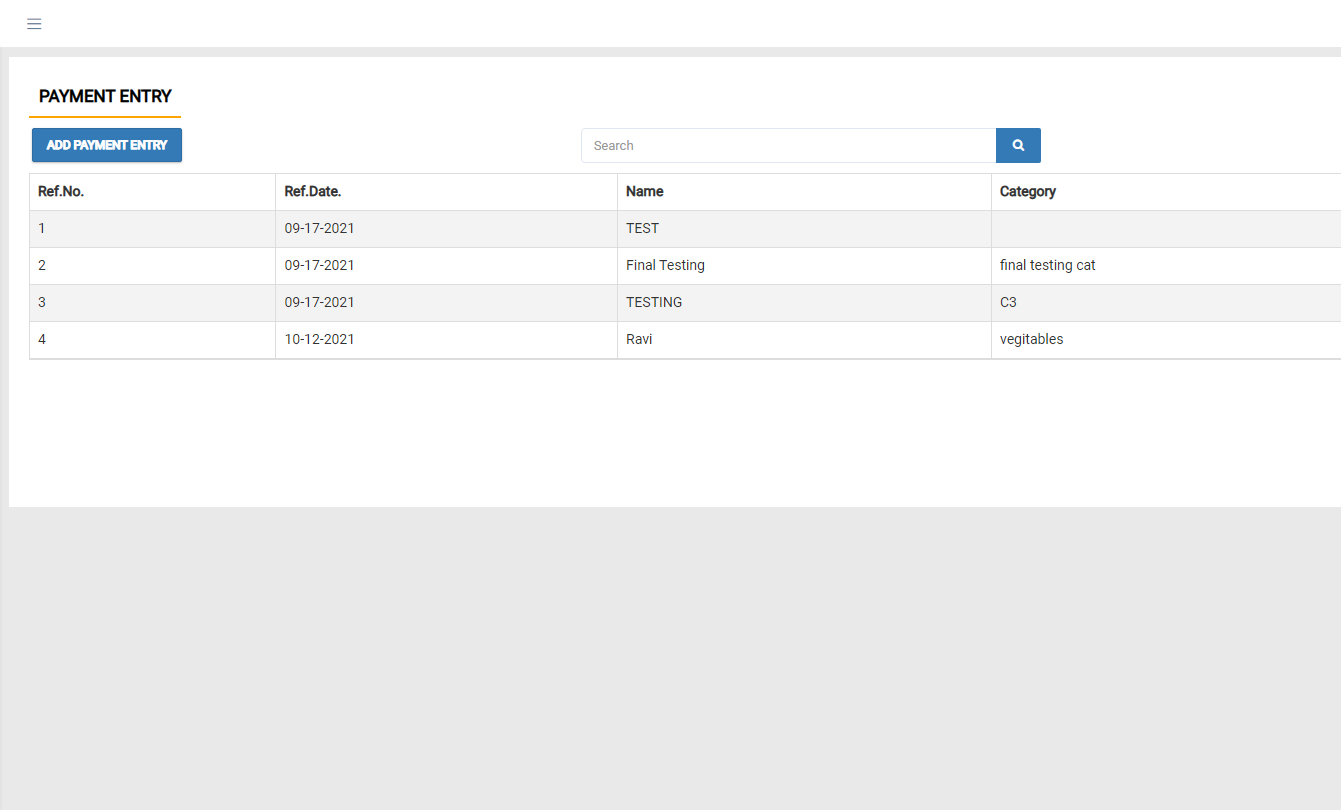The height and width of the screenshot is (810, 1341).
Task: Click the magnifier search button
Action: [x=1018, y=145]
